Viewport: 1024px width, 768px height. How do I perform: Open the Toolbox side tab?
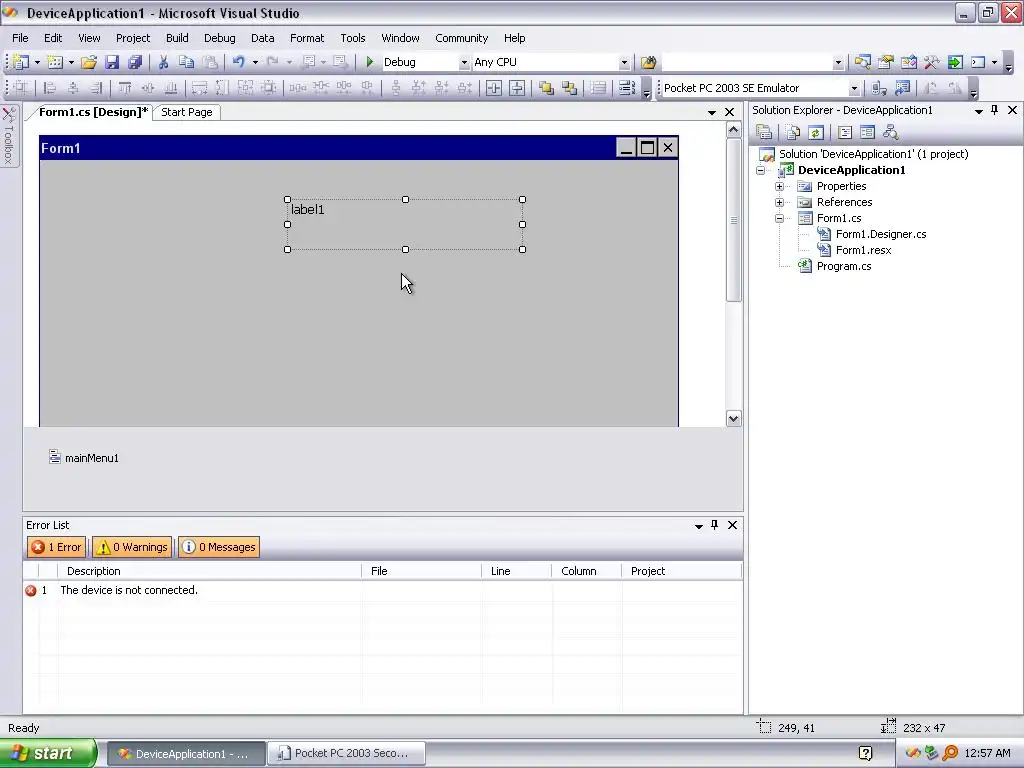(9, 136)
